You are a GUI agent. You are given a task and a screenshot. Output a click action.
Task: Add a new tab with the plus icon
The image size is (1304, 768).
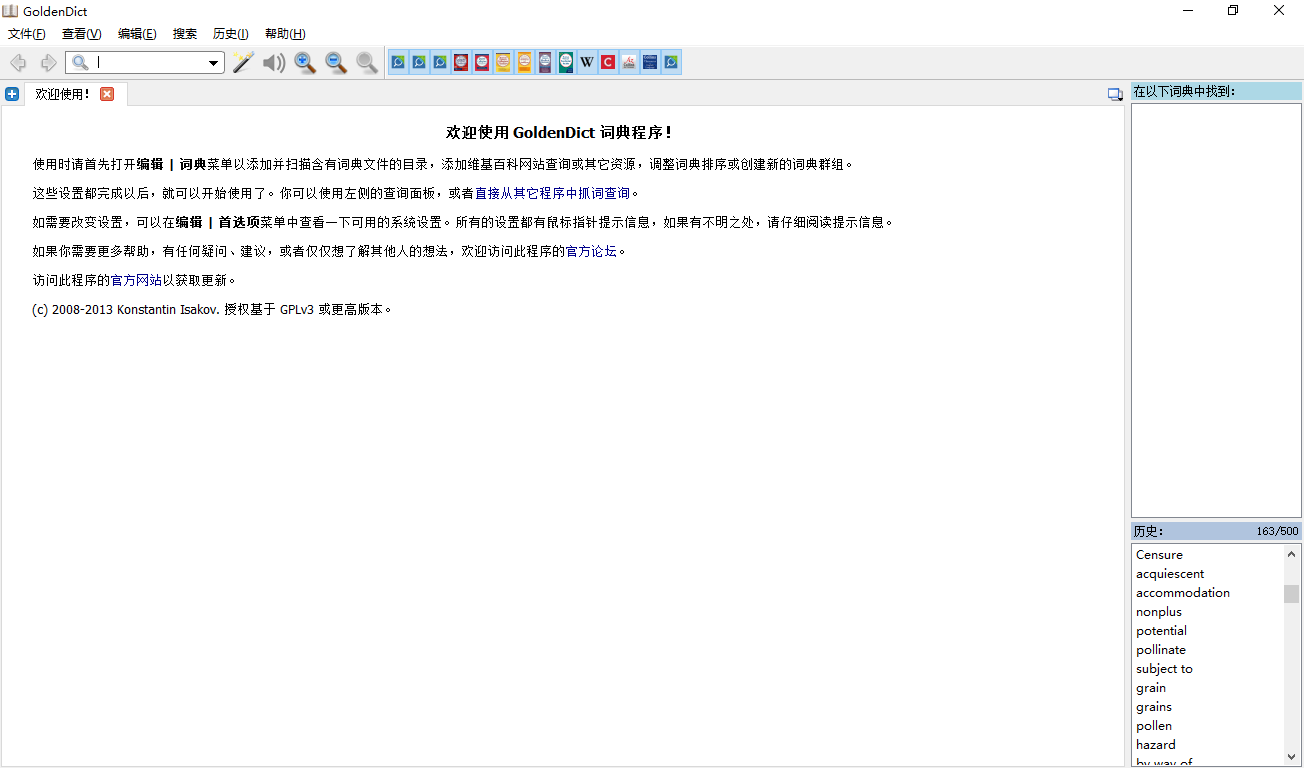(12, 94)
